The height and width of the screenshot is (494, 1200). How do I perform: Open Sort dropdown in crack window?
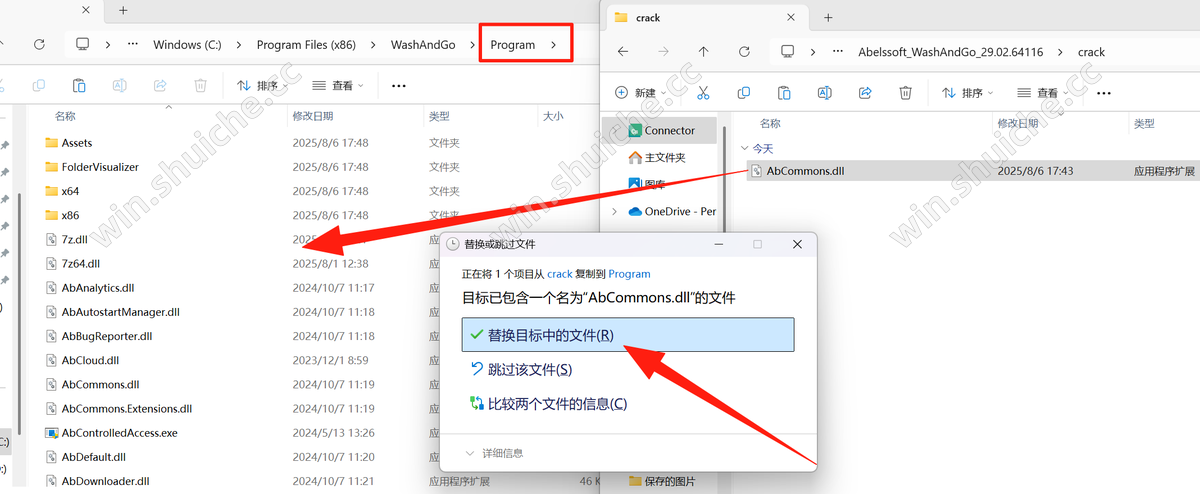point(968,93)
